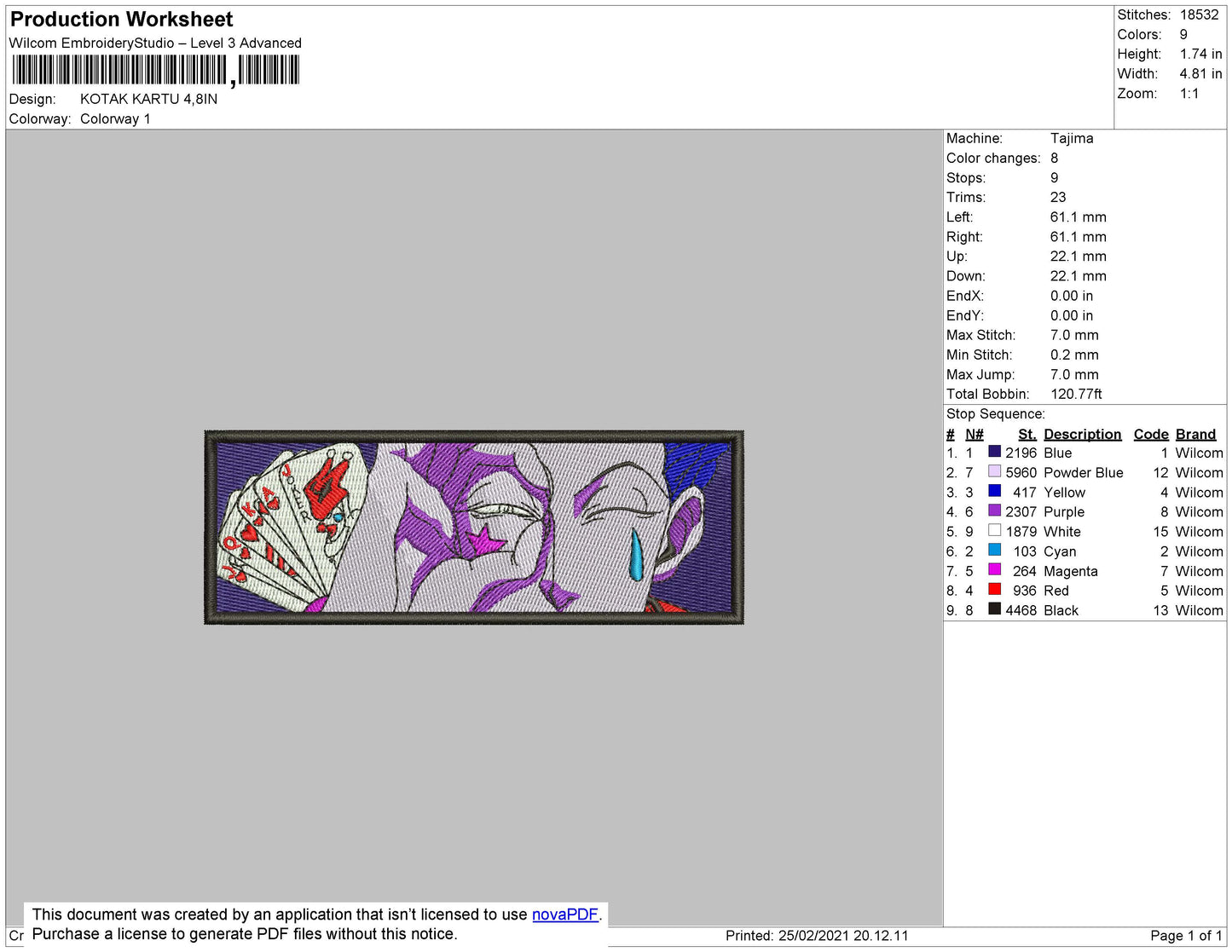
Task: Click the St. column header
Action: pos(1027,434)
